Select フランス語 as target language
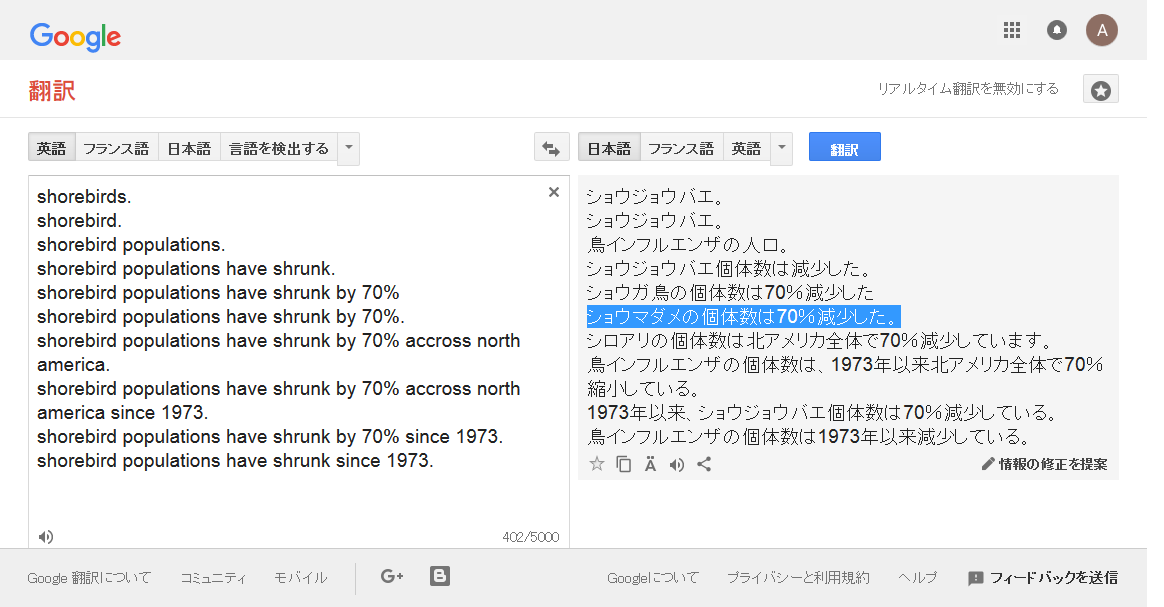Screen dimensions: 1164x607 pos(681,148)
